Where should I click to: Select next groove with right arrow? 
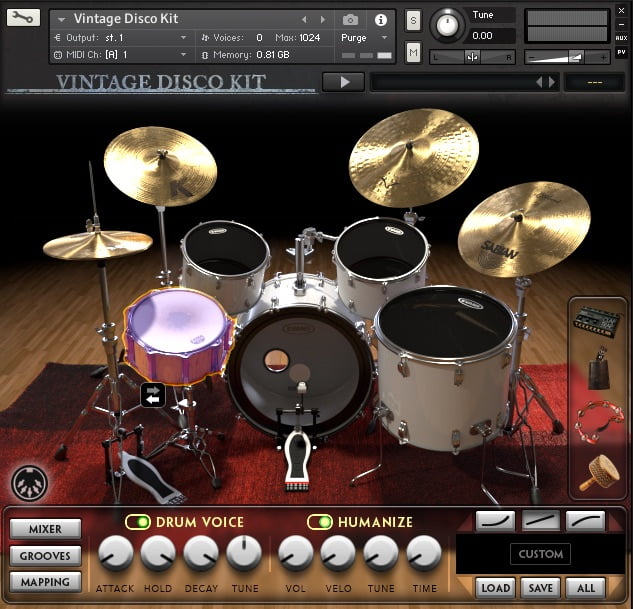click(x=552, y=82)
